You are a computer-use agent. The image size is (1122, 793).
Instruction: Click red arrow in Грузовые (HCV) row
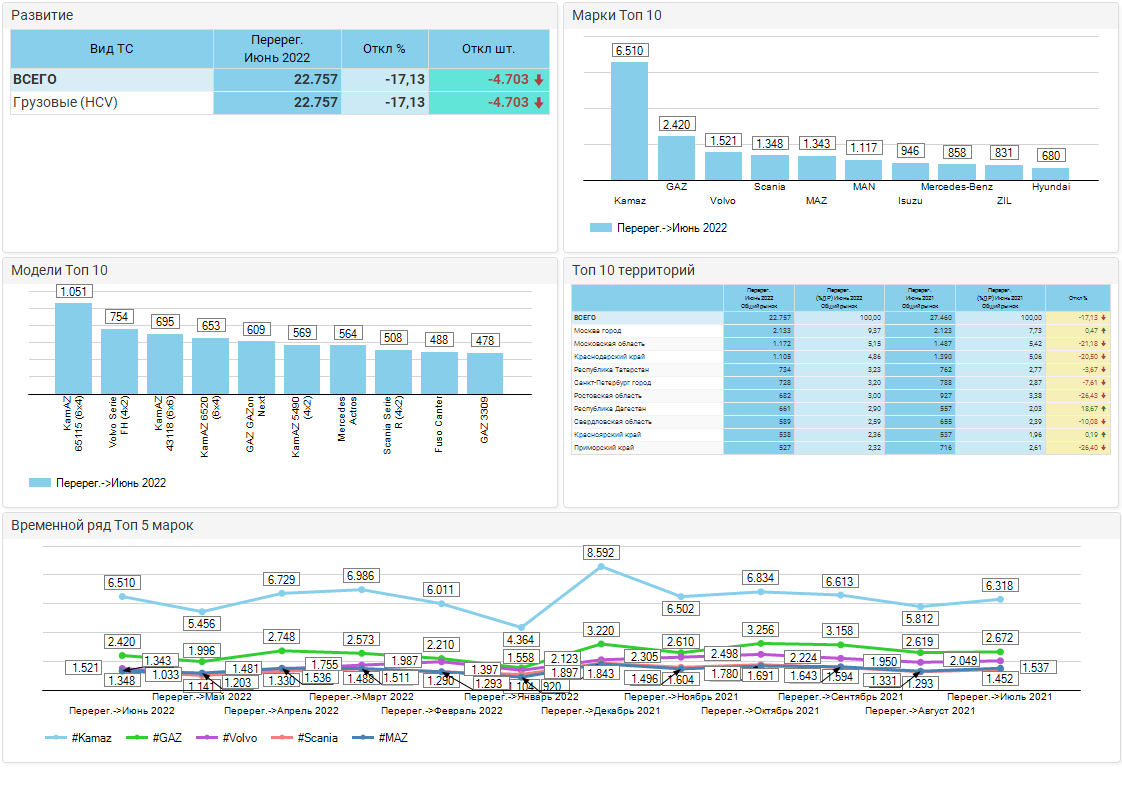pyautogui.click(x=538, y=103)
